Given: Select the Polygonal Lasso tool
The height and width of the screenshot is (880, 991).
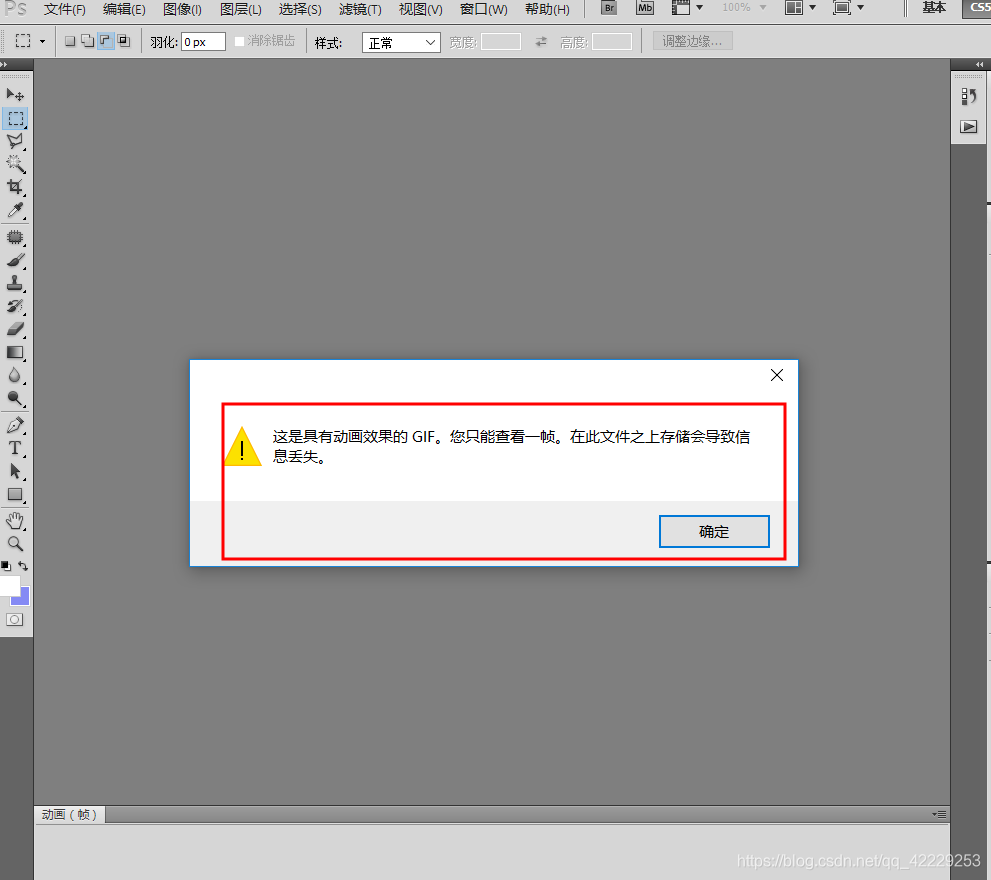Looking at the screenshot, I should (x=15, y=141).
